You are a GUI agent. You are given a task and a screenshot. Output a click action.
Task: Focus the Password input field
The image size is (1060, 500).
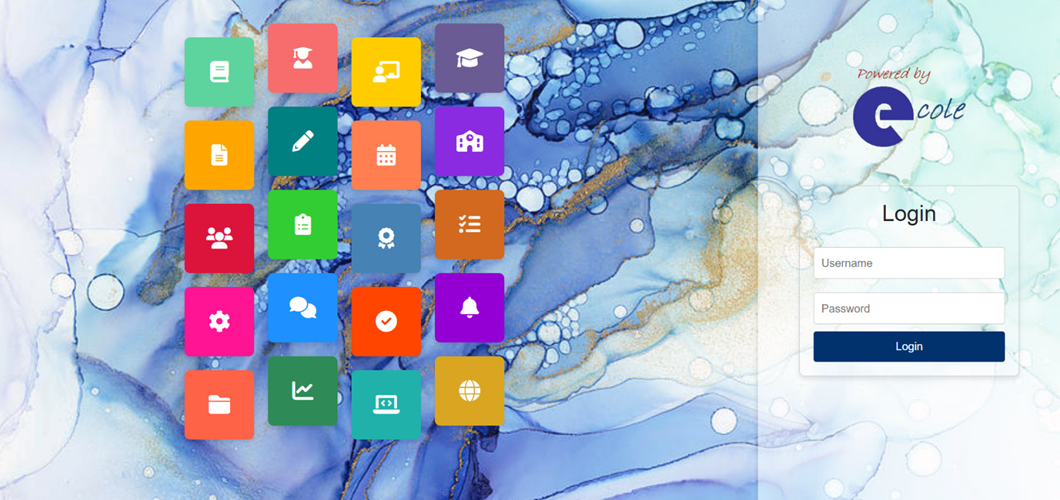click(908, 308)
